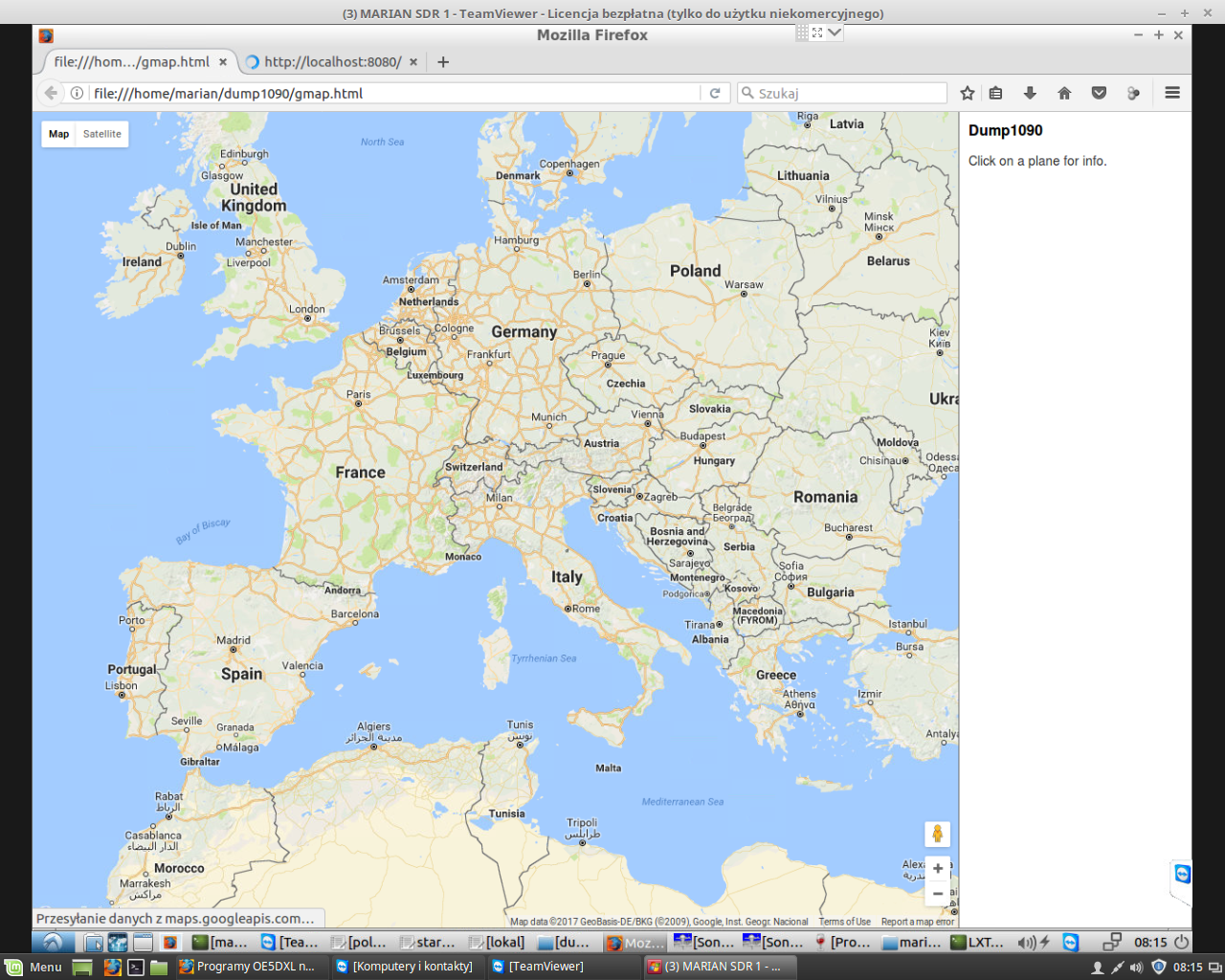Click remote volume speaker tray icon
The image size is (1225, 980).
(1027, 943)
